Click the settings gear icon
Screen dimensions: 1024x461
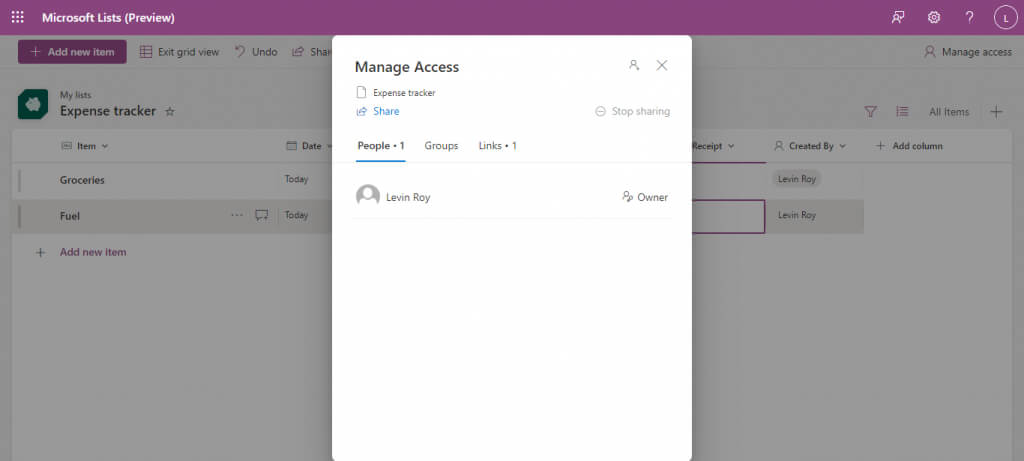[934, 17]
